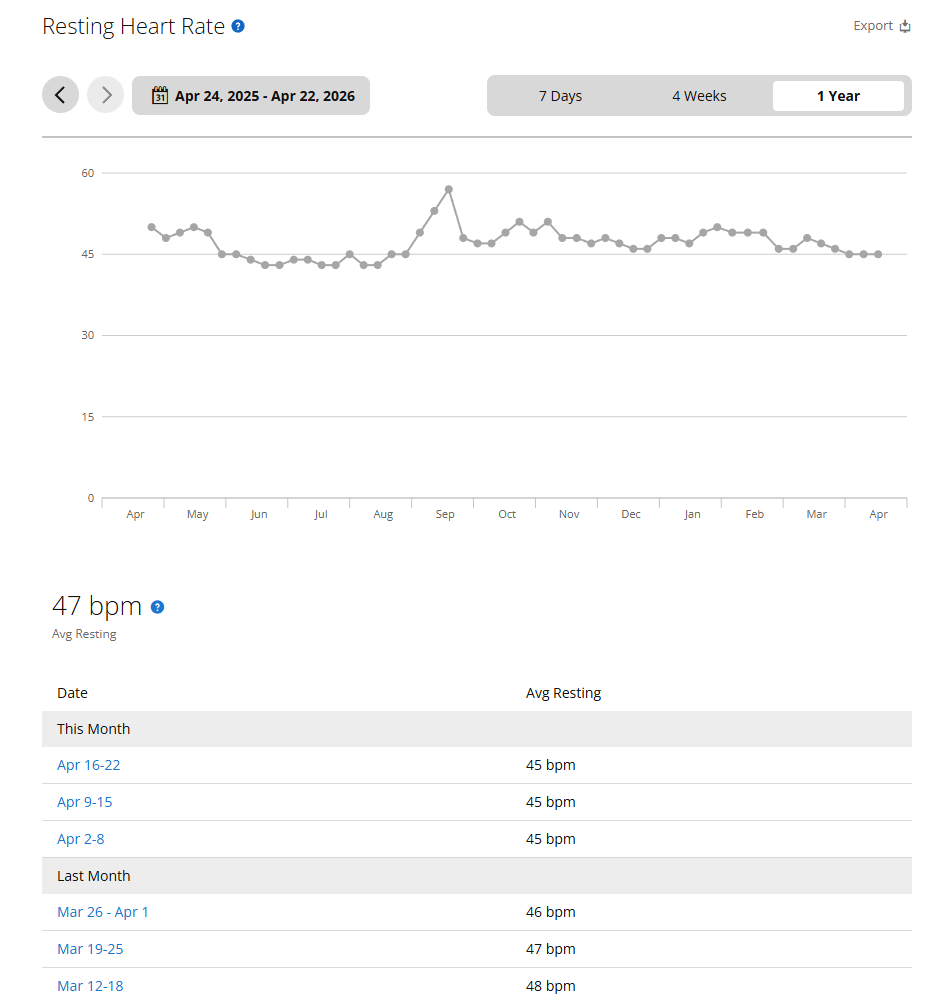Open the Apr 24, 2025 - Apr 22, 2026 date range
Viewport: 931px width, 999px height.
point(251,96)
